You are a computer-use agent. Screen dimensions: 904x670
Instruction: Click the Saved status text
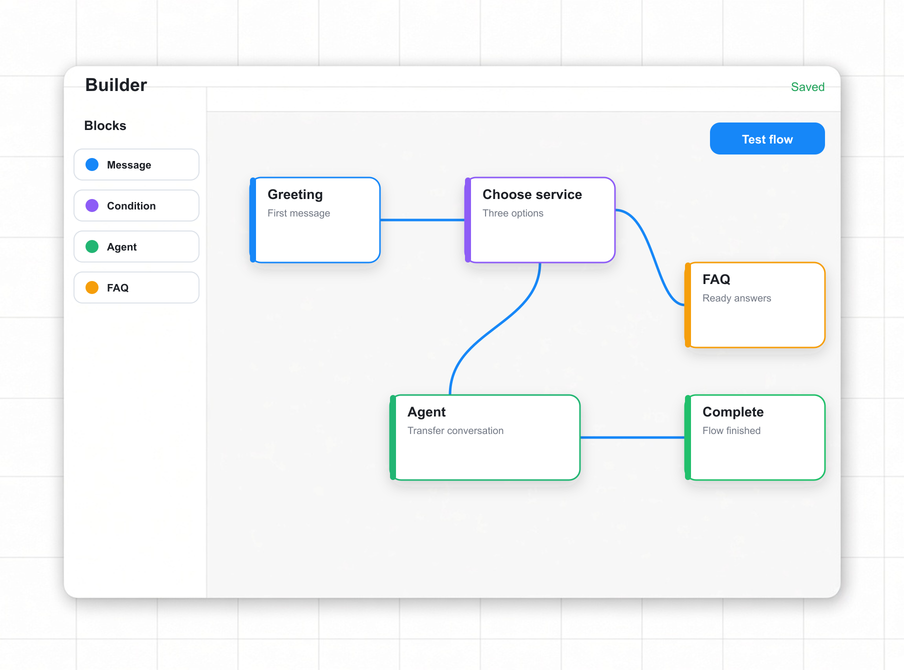click(807, 87)
